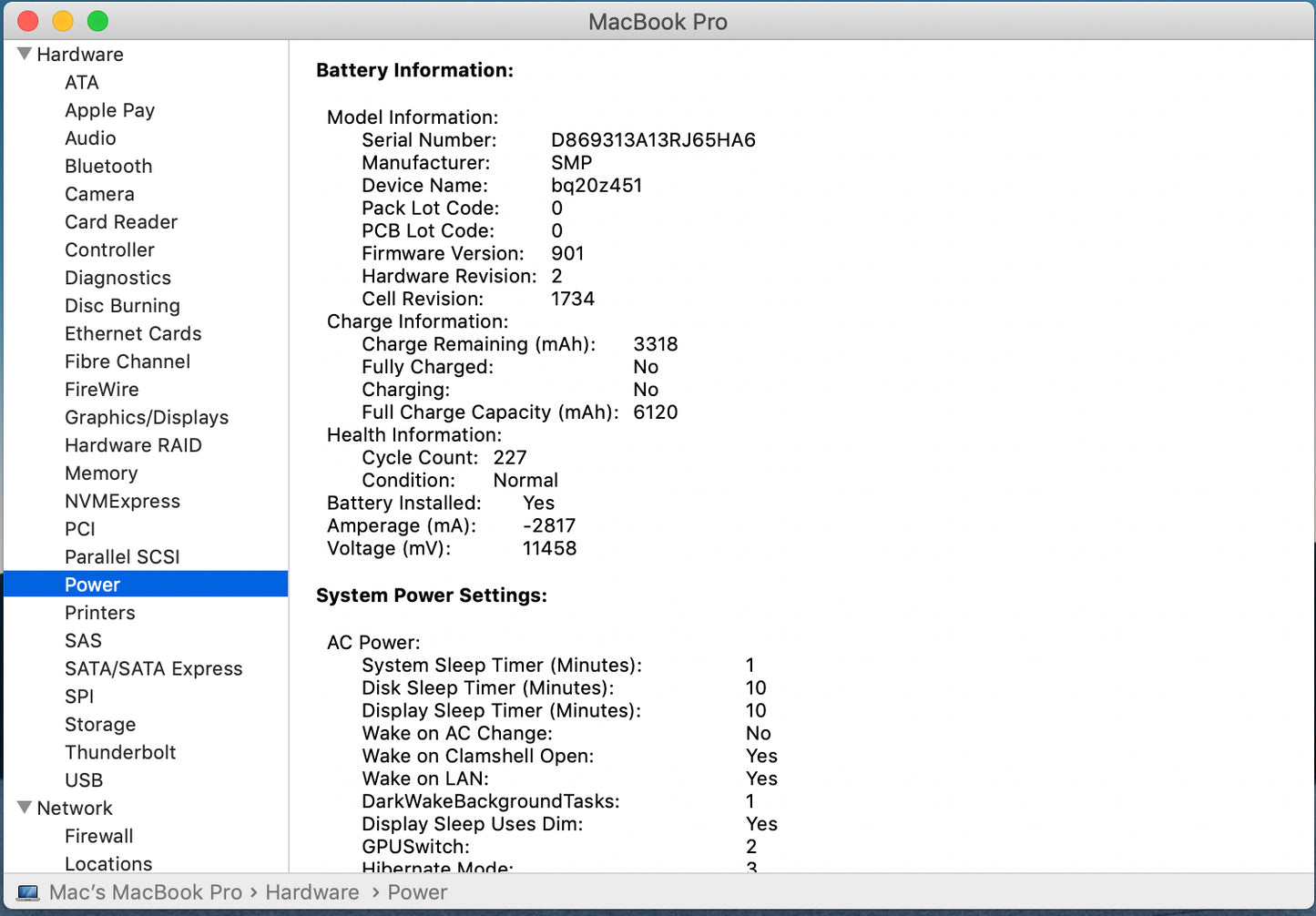Select Locations under Network

pyautogui.click(x=108, y=863)
